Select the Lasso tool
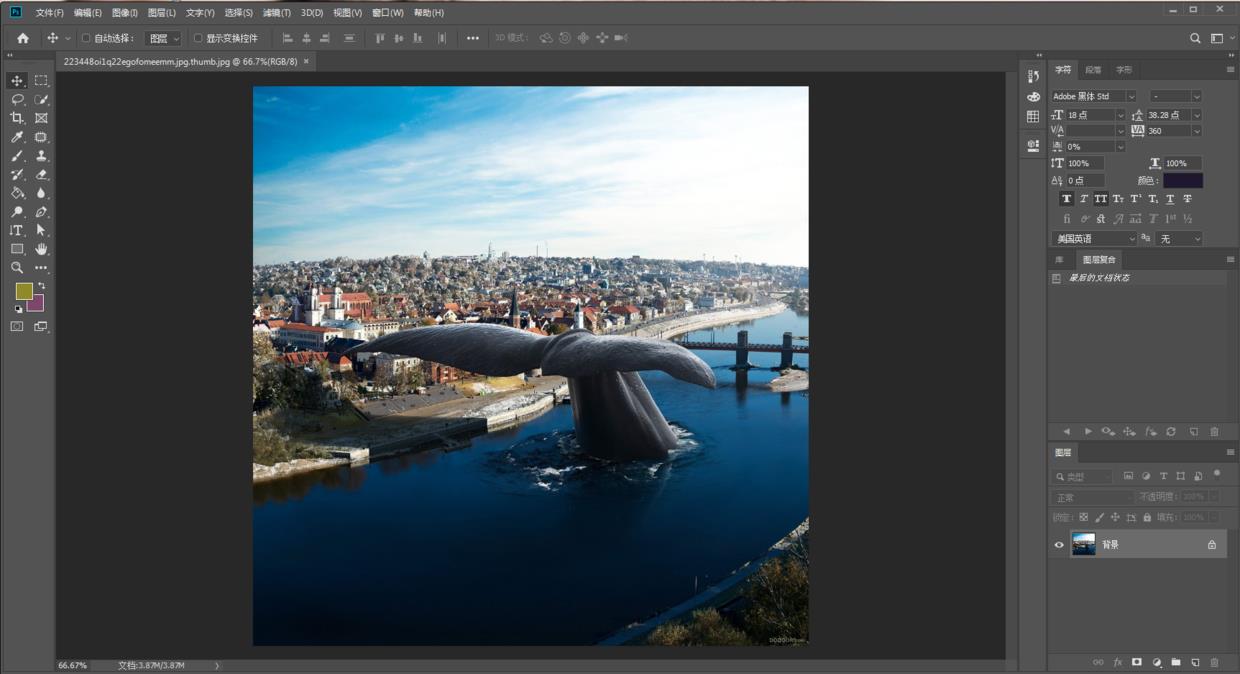The image size is (1240, 674). (17, 99)
